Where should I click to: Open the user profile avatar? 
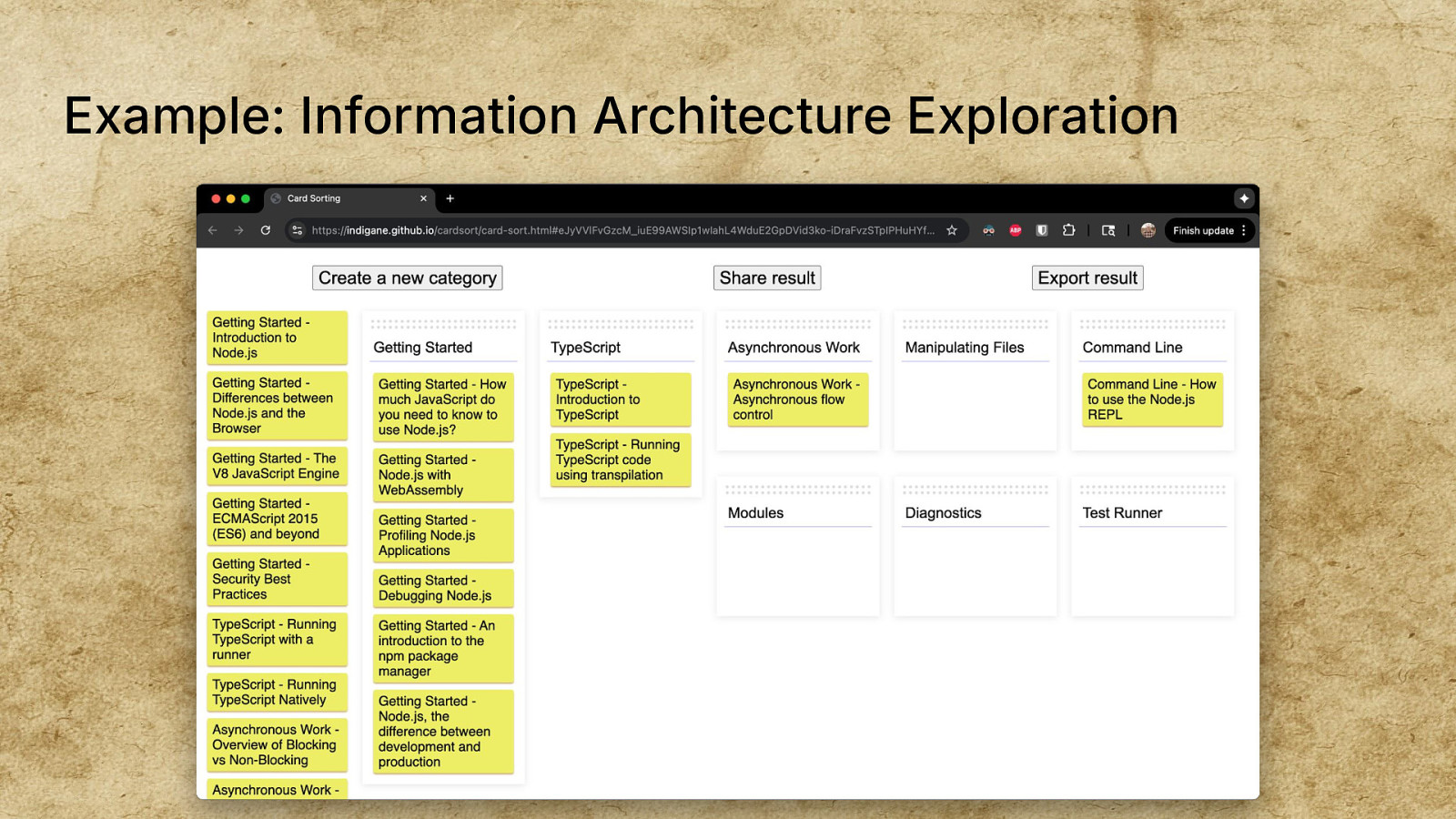1148,230
